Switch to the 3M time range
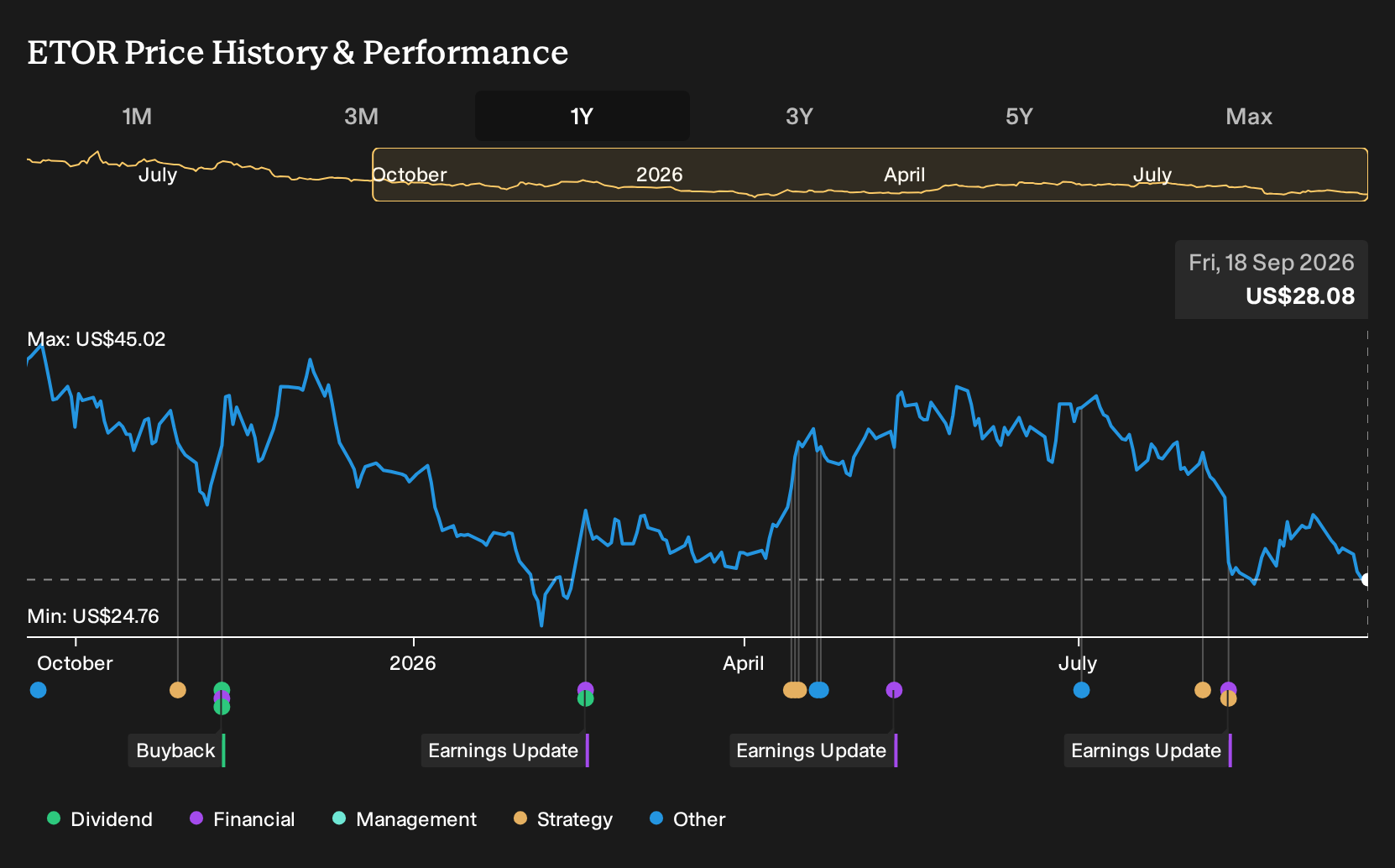The width and height of the screenshot is (1395, 868). click(361, 116)
